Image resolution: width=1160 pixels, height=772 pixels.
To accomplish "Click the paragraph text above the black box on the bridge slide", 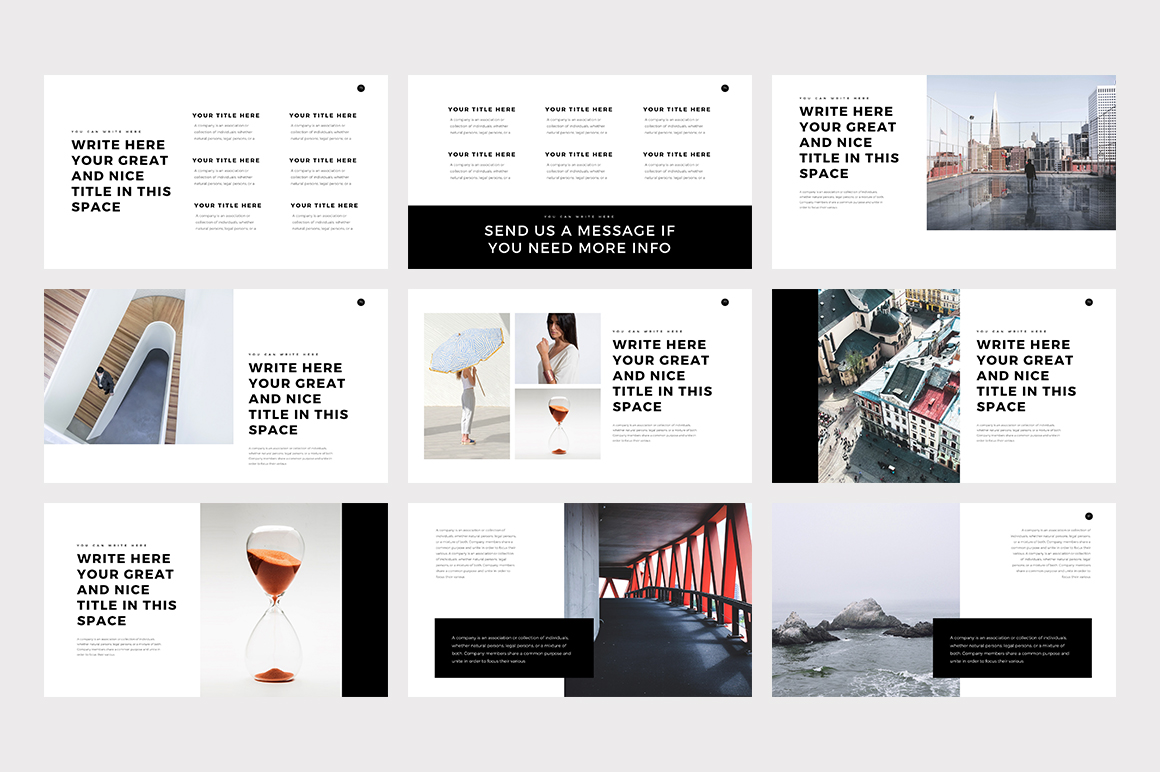I will (x=476, y=553).
